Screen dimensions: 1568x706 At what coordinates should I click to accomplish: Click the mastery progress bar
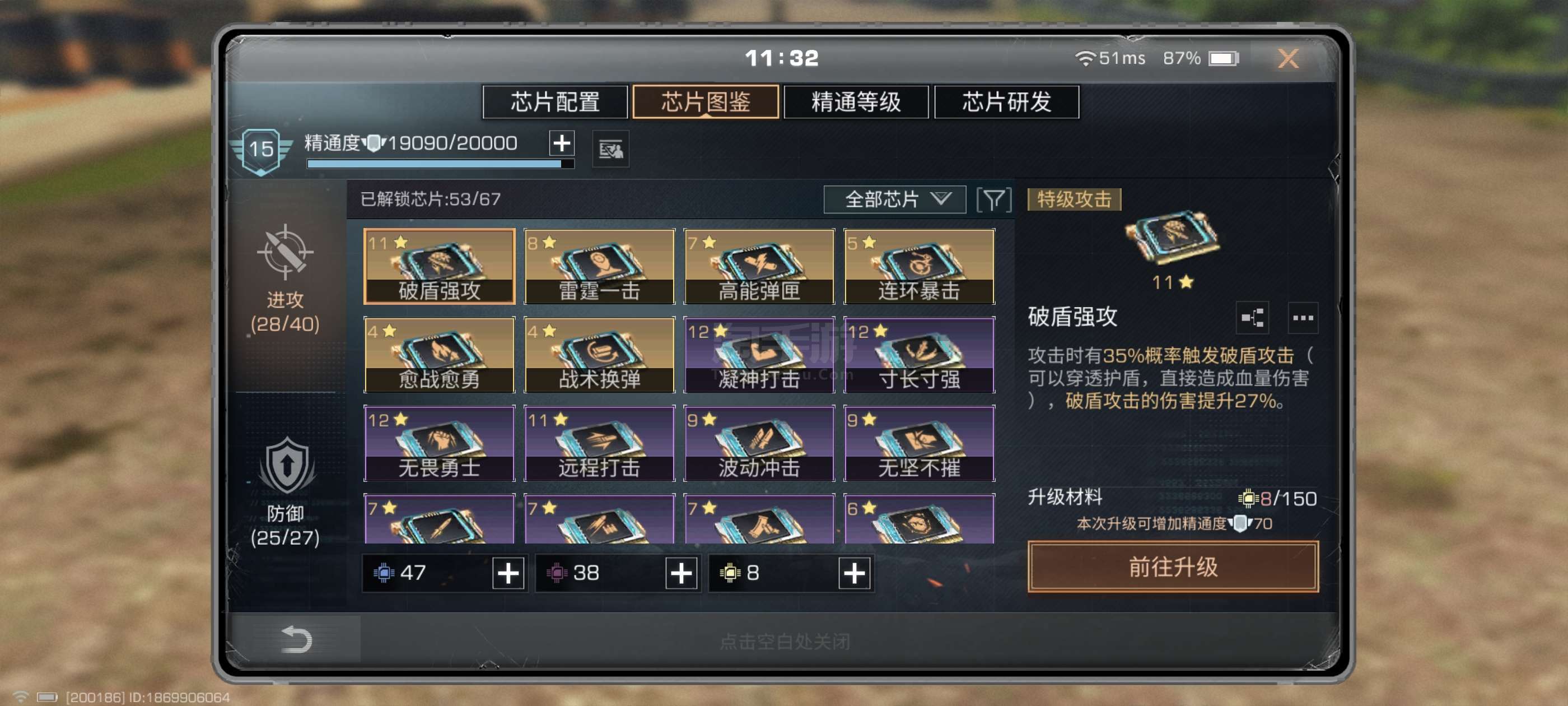tap(440, 164)
